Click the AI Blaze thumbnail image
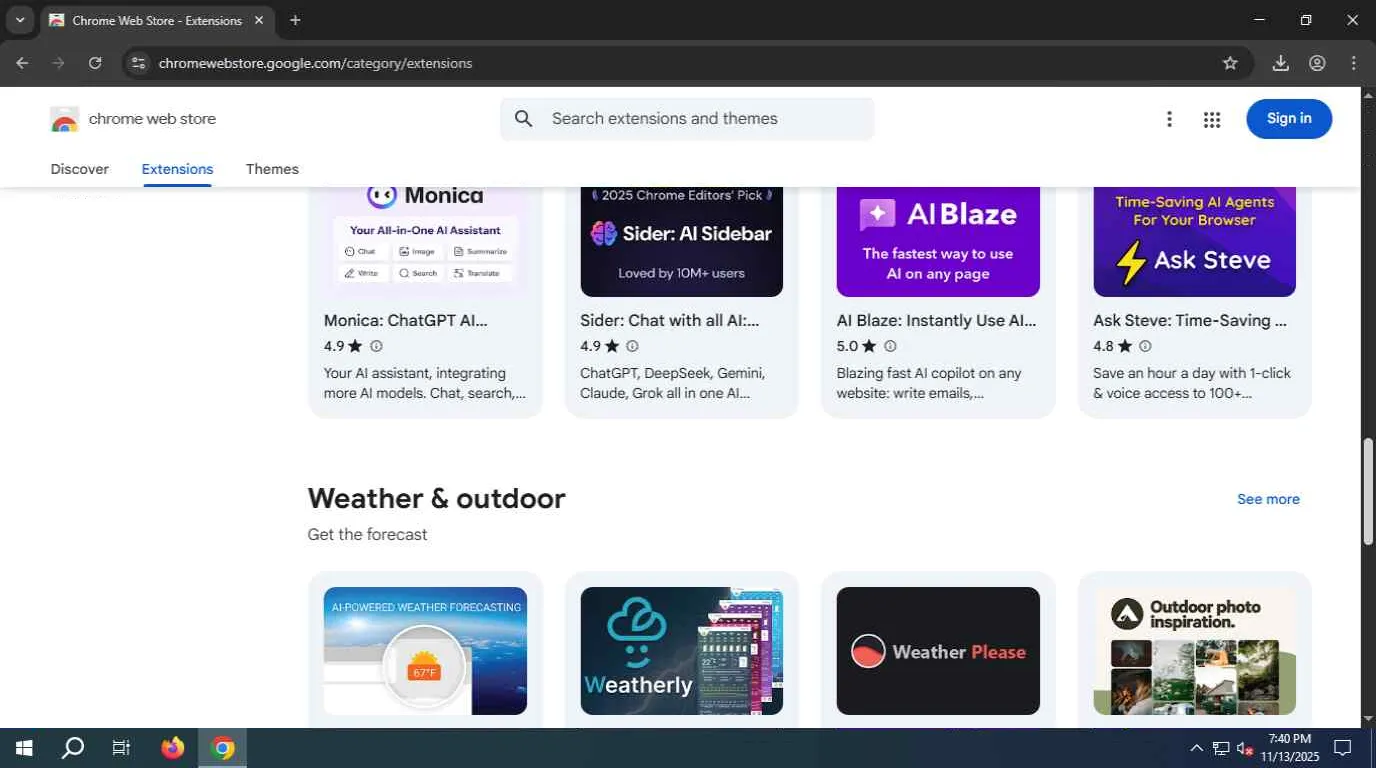The height and width of the screenshot is (768, 1376). click(x=938, y=242)
